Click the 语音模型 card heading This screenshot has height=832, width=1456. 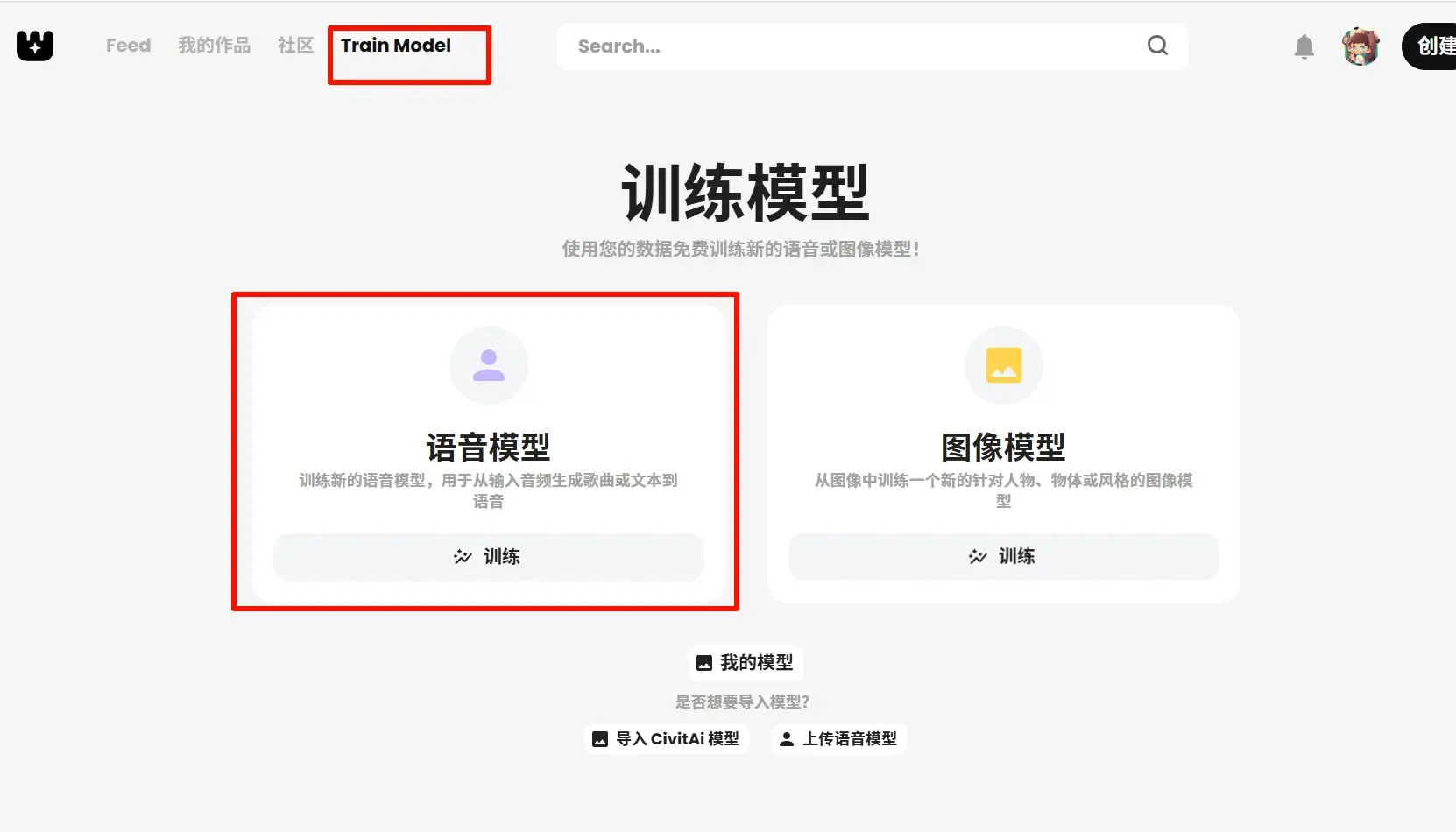tap(488, 448)
